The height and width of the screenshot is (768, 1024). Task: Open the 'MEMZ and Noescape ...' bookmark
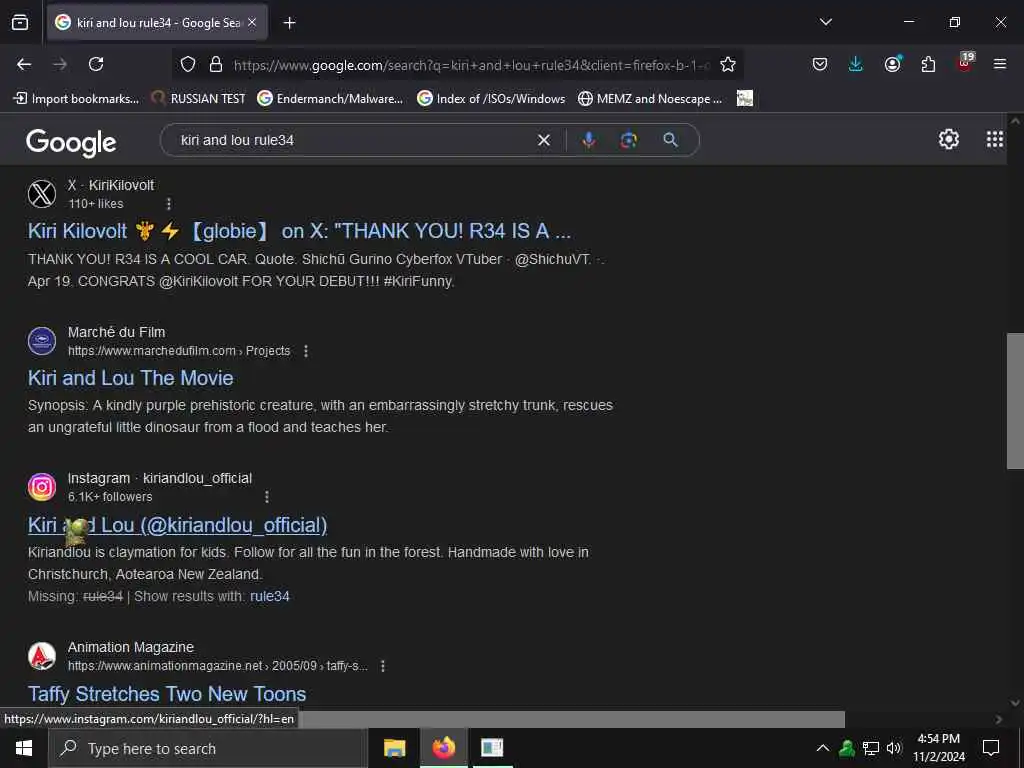650,99
